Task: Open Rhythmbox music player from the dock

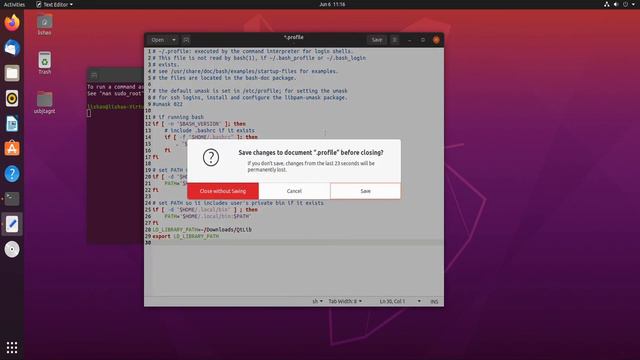Action: click(12, 98)
